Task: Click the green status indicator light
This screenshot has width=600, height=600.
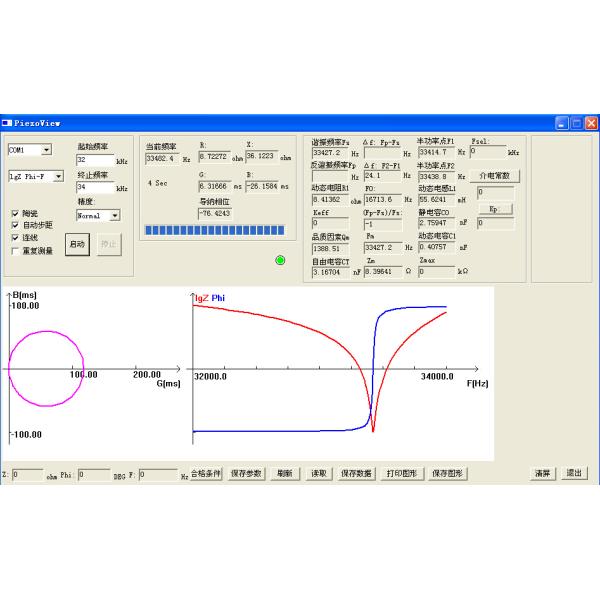Action: click(x=280, y=260)
